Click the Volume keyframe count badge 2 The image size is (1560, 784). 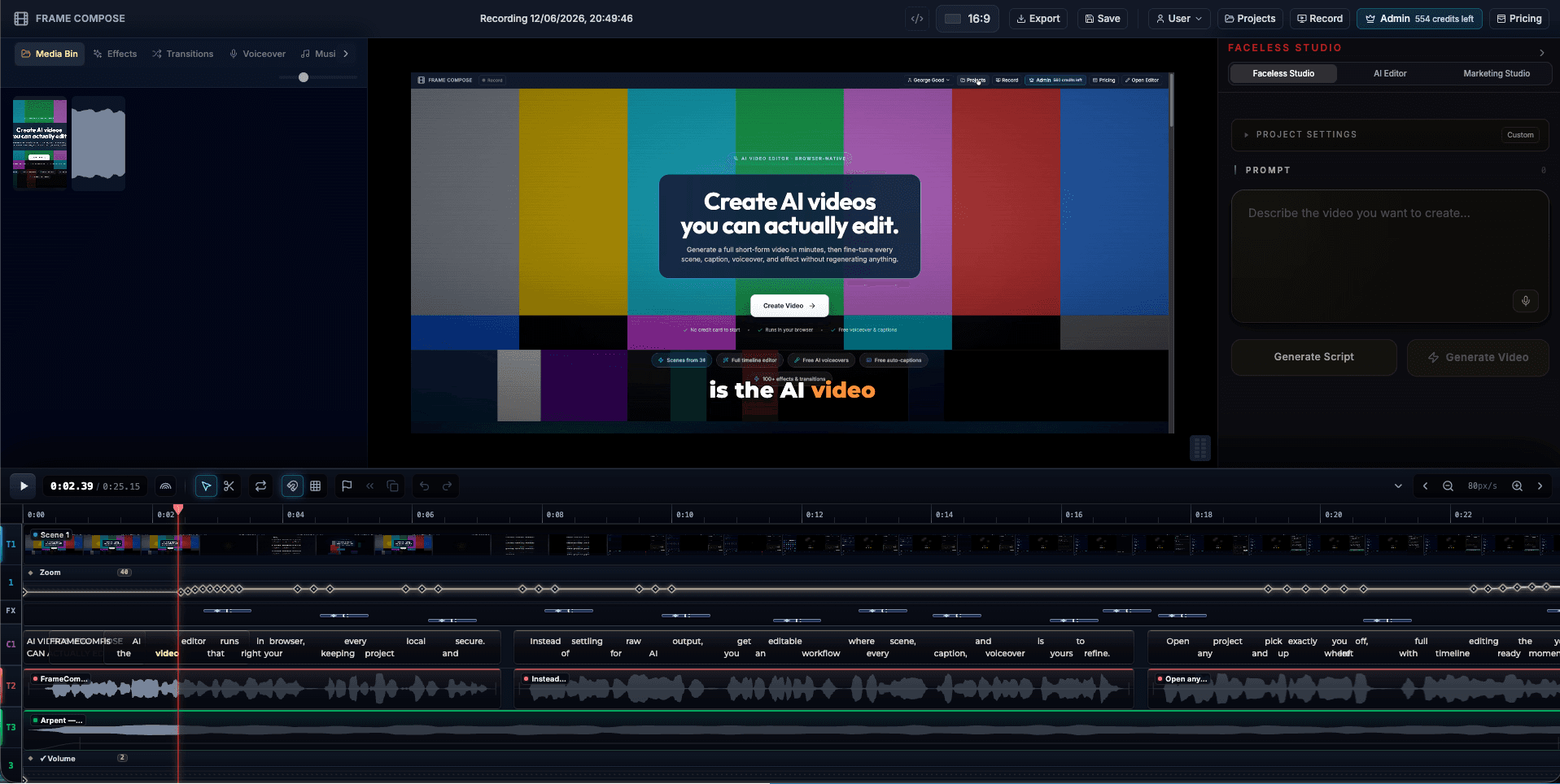[122, 758]
